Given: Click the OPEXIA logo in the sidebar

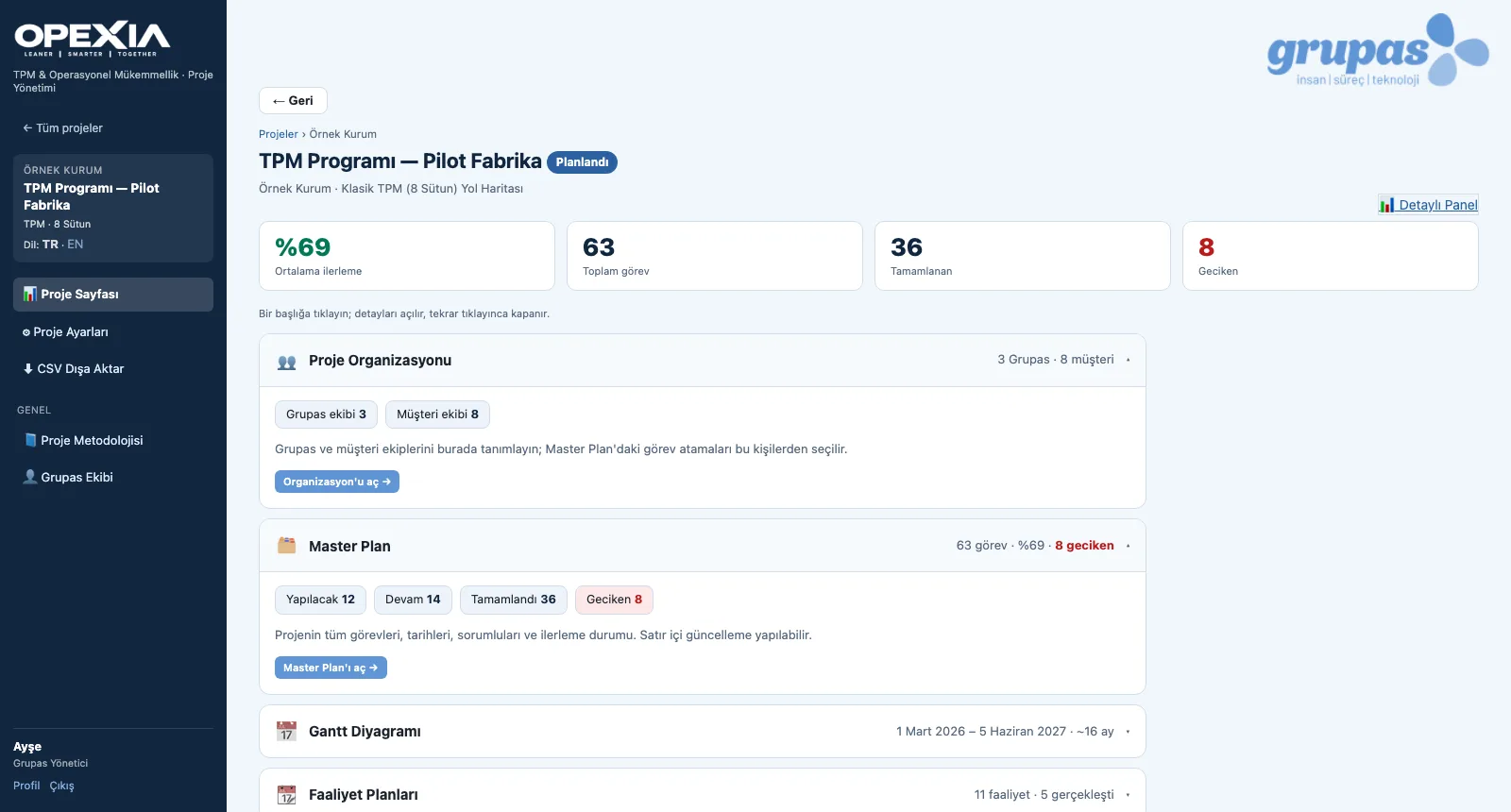Looking at the screenshot, I should (x=92, y=39).
